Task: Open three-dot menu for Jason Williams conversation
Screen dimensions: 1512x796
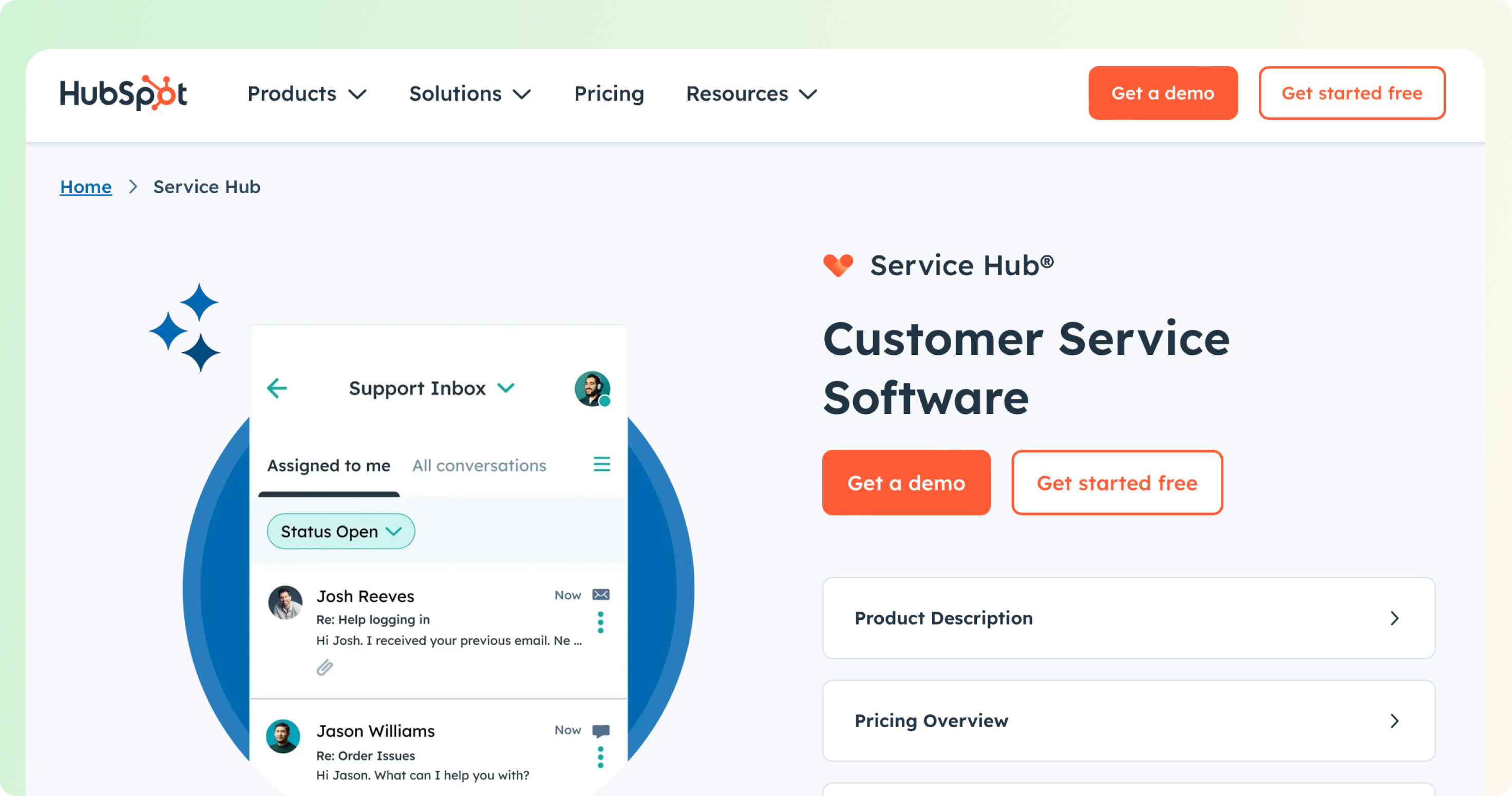Action: (600, 757)
